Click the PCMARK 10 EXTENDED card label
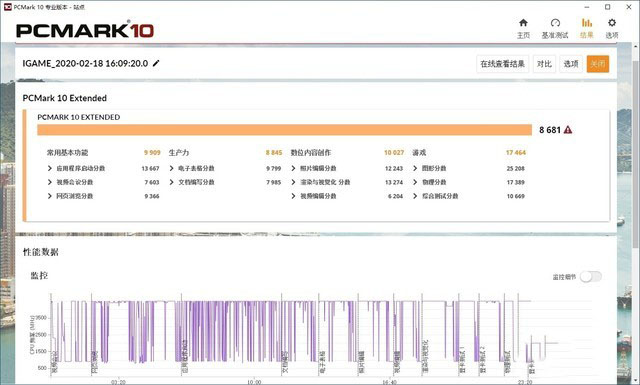This screenshot has width=640, height=385. 79,117
